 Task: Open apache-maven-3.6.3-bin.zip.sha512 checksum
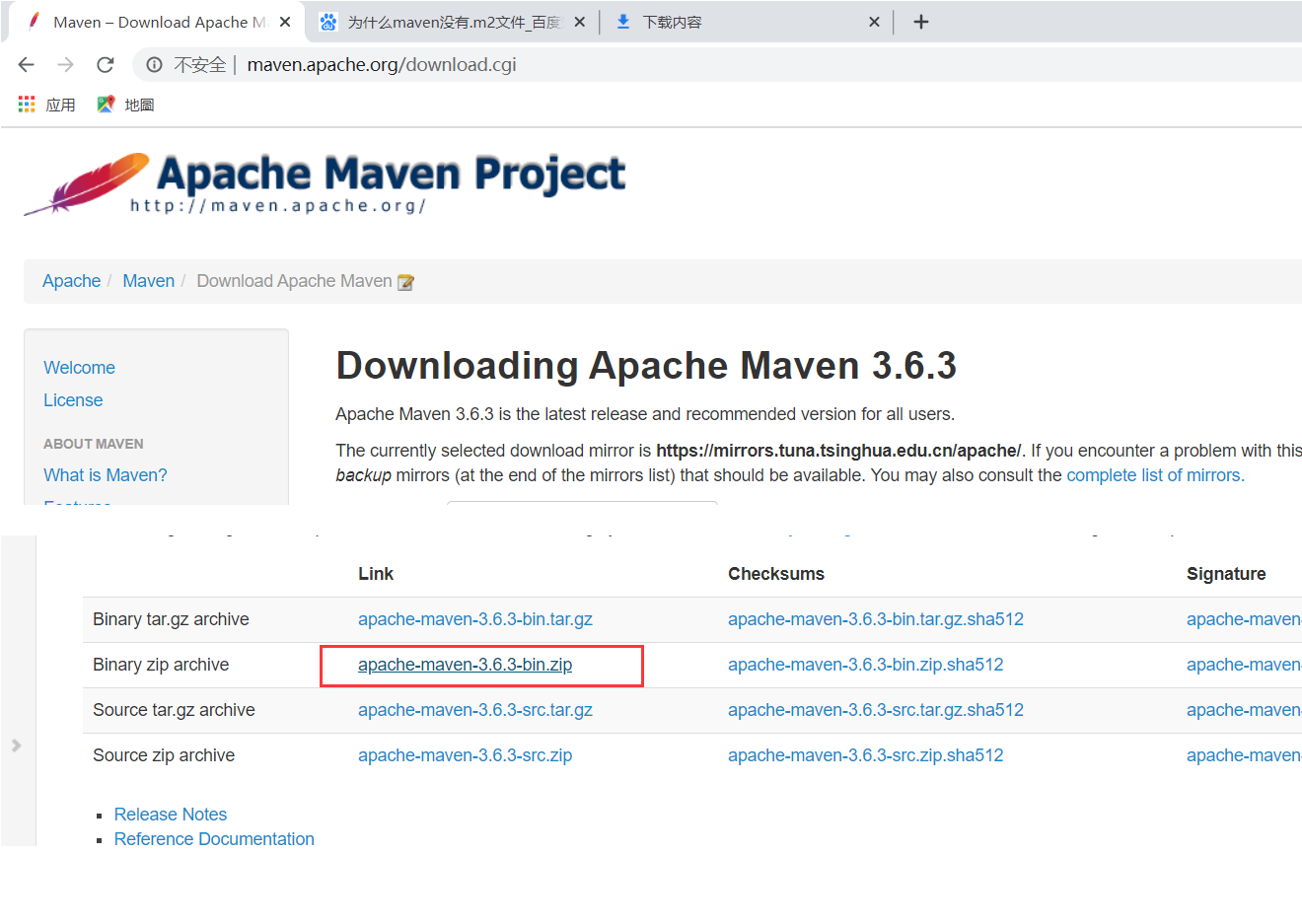pos(865,665)
